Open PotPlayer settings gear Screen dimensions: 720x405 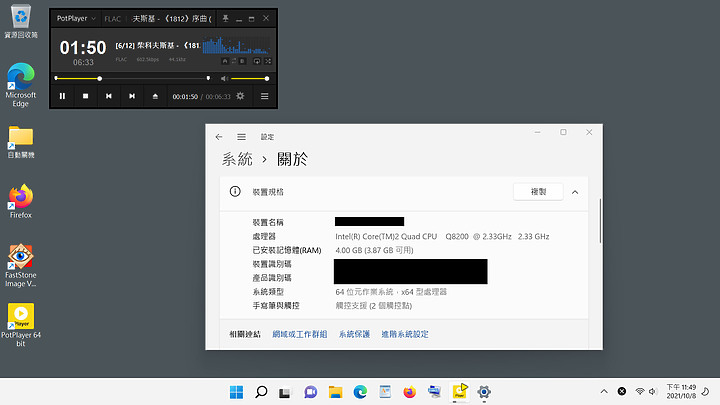point(240,96)
